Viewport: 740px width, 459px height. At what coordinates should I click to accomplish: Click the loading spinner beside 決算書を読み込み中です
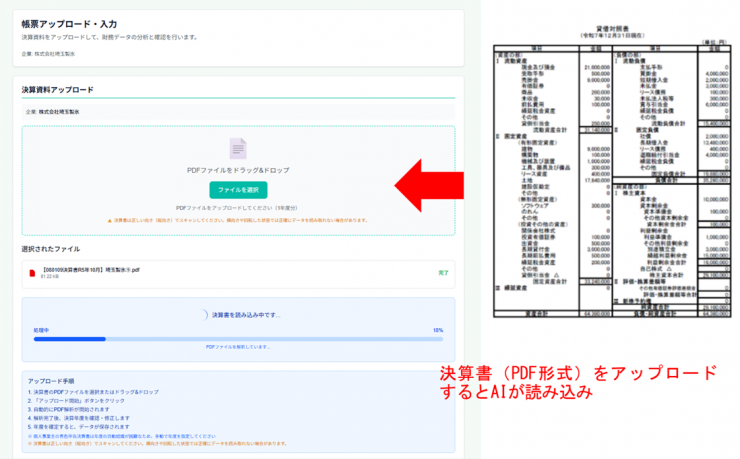coord(203,315)
